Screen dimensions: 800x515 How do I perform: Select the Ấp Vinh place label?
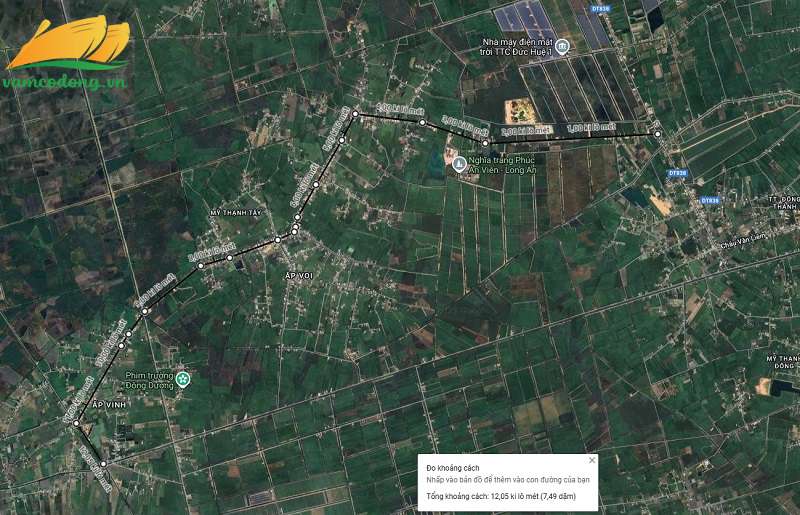pos(105,403)
